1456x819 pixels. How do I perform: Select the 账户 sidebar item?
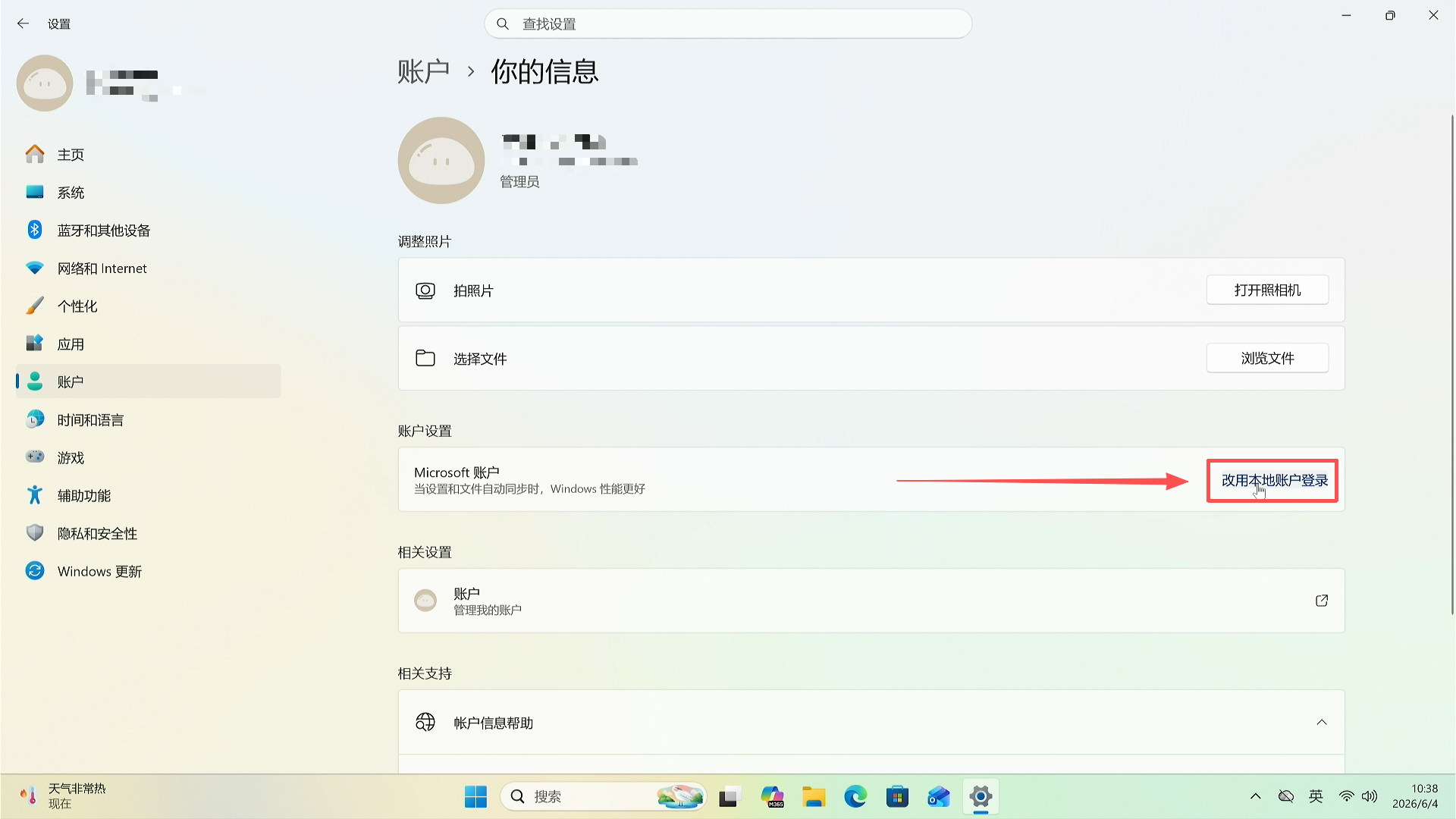point(148,381)
